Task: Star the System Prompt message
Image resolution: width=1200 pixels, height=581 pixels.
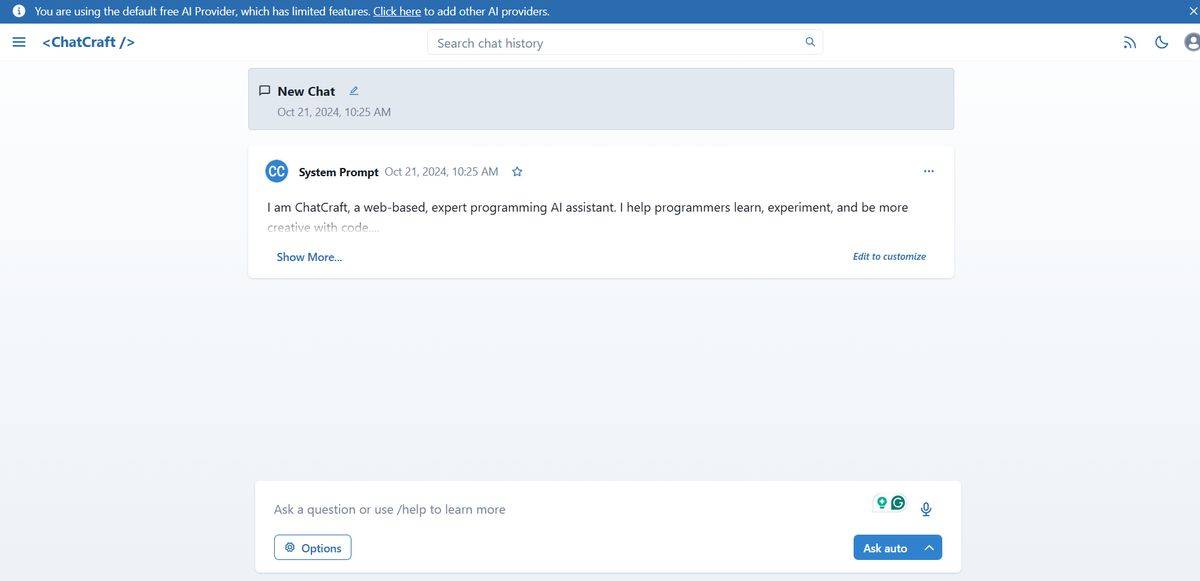Action: 517,172
